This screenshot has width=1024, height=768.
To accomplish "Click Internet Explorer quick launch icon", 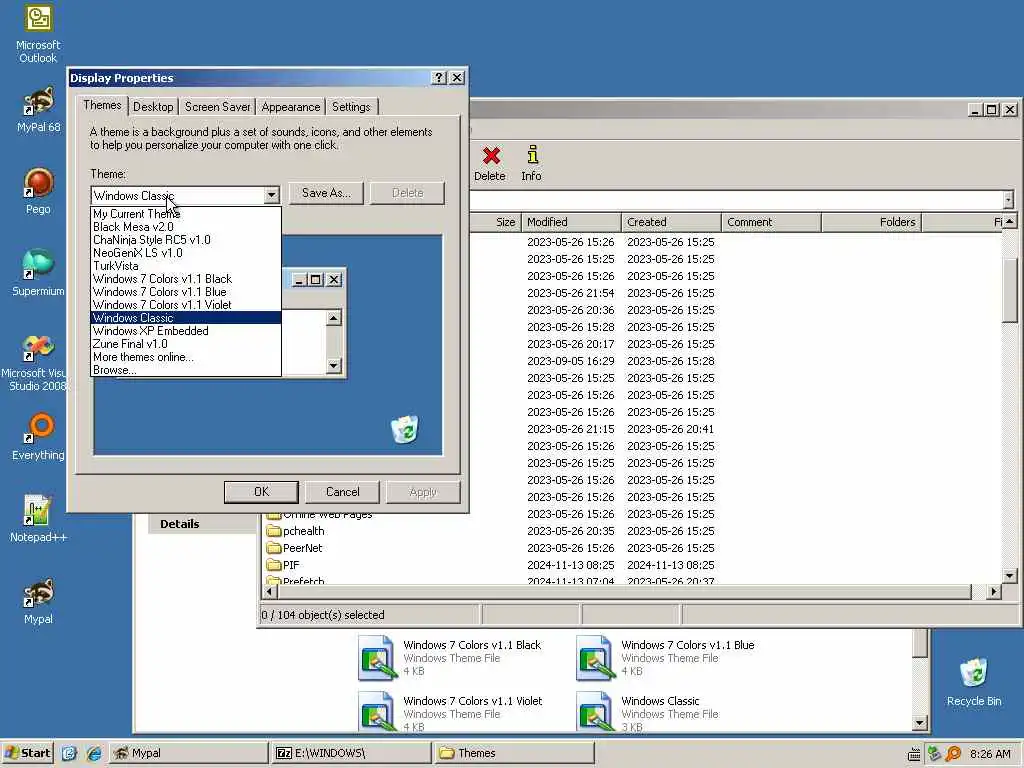I will pyautogui.click(x=94, y=753).
